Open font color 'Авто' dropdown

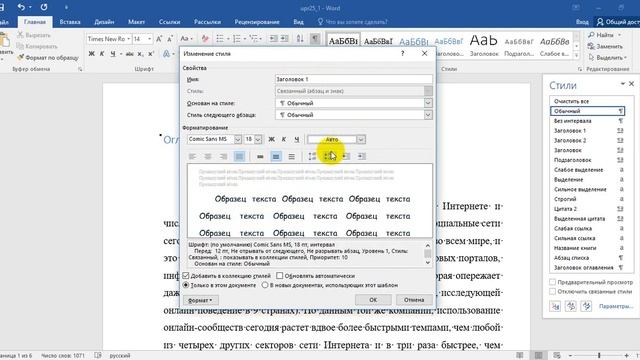tap(361, 140)
